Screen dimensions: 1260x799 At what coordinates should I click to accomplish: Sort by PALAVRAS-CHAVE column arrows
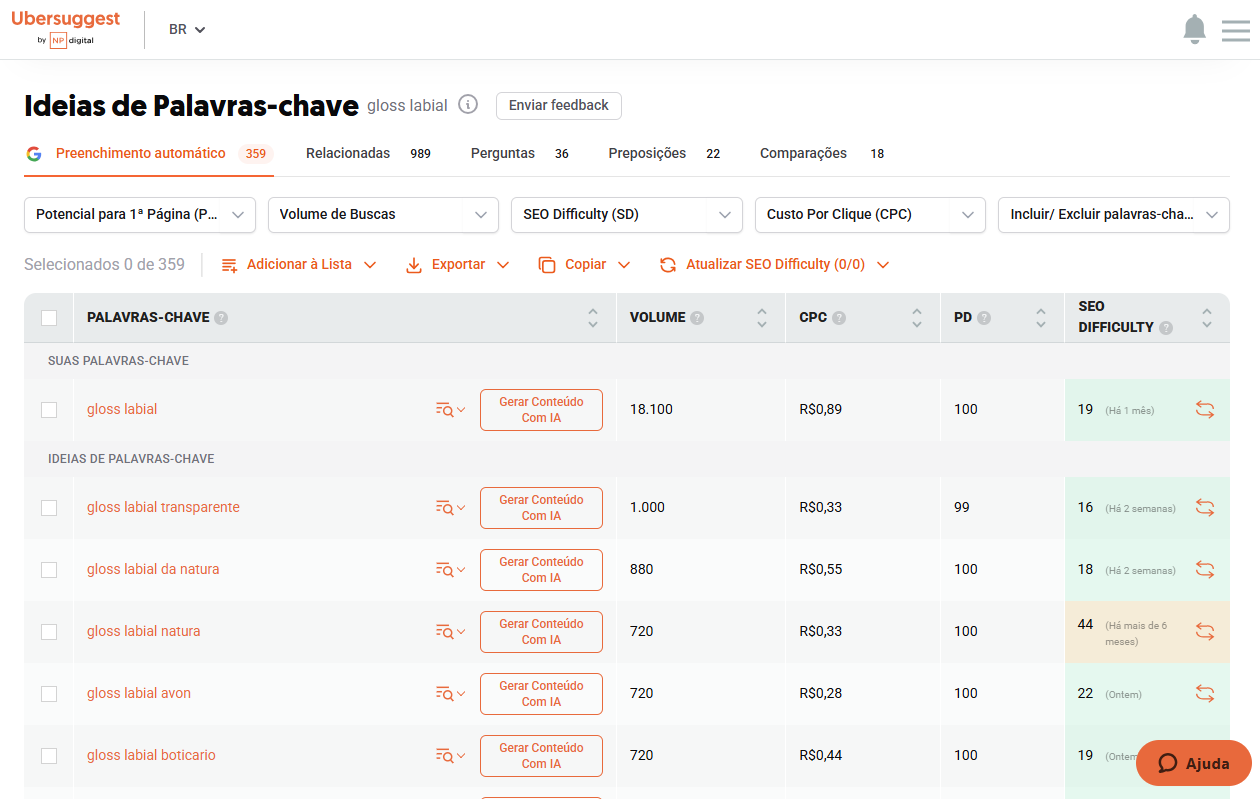click(593, 318)
